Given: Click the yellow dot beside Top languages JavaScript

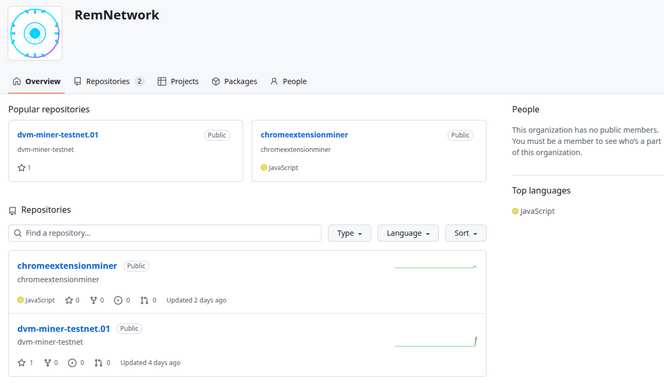Looking at the screenshot, I should (515, 211).
